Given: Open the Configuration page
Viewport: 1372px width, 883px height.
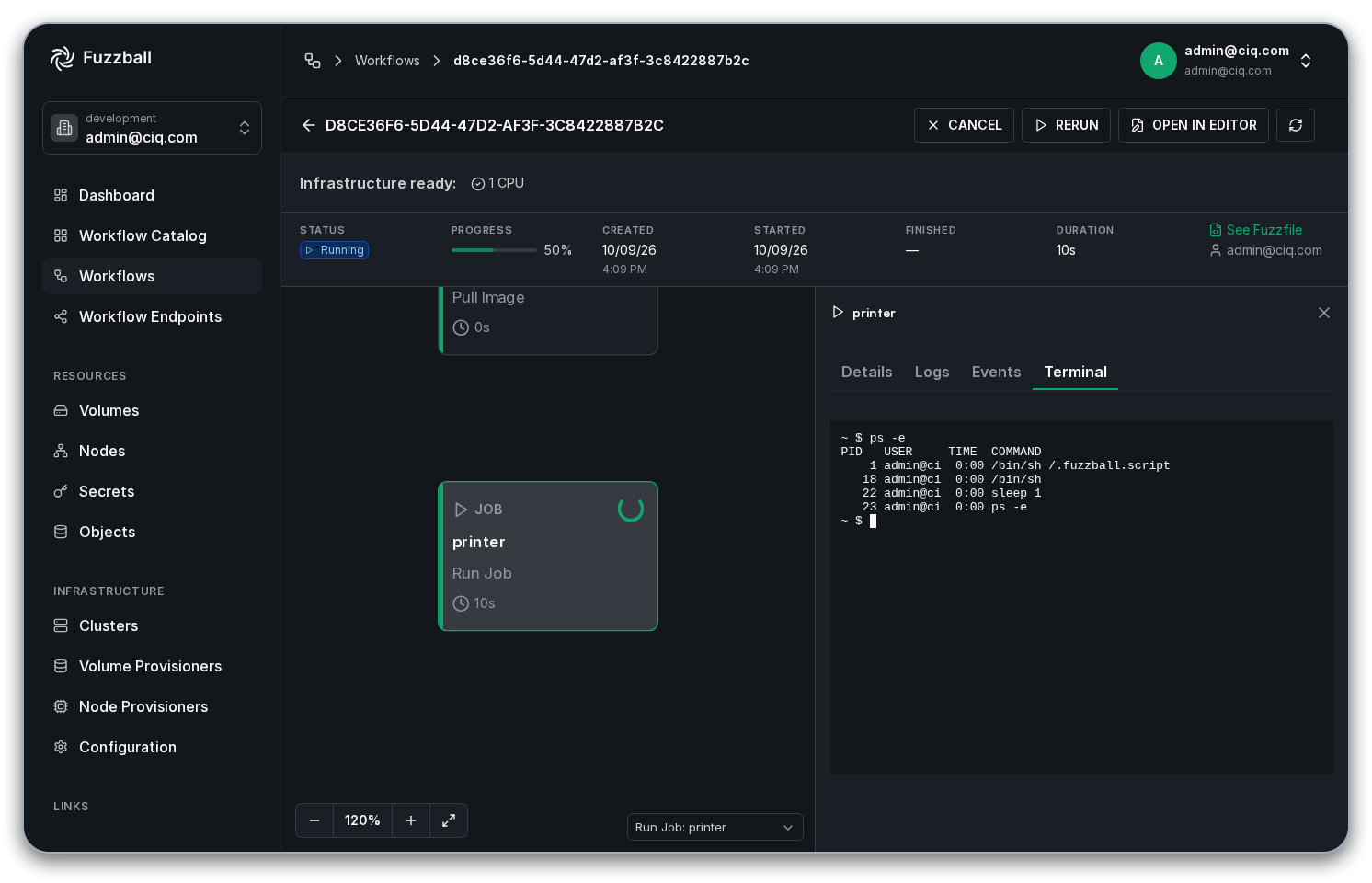Looking at the screenshot, I should point(152,747).
